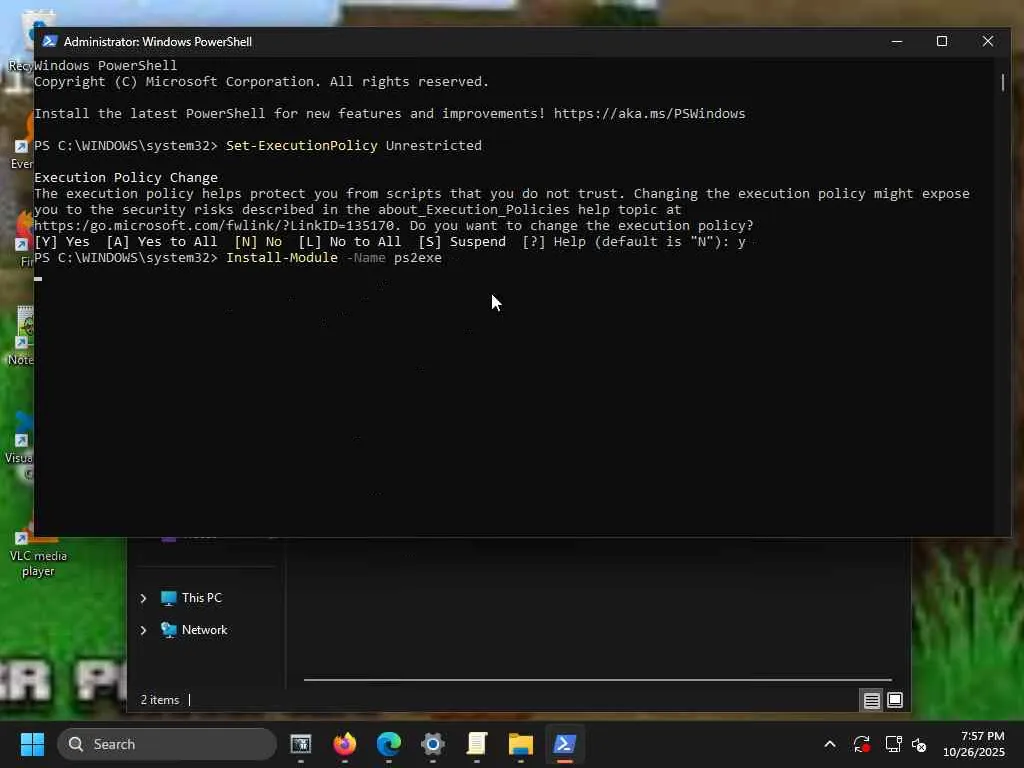Maximize the PowerShell window
The width and height of the screenshot is (1024, 768).
[x=942, y=41]
